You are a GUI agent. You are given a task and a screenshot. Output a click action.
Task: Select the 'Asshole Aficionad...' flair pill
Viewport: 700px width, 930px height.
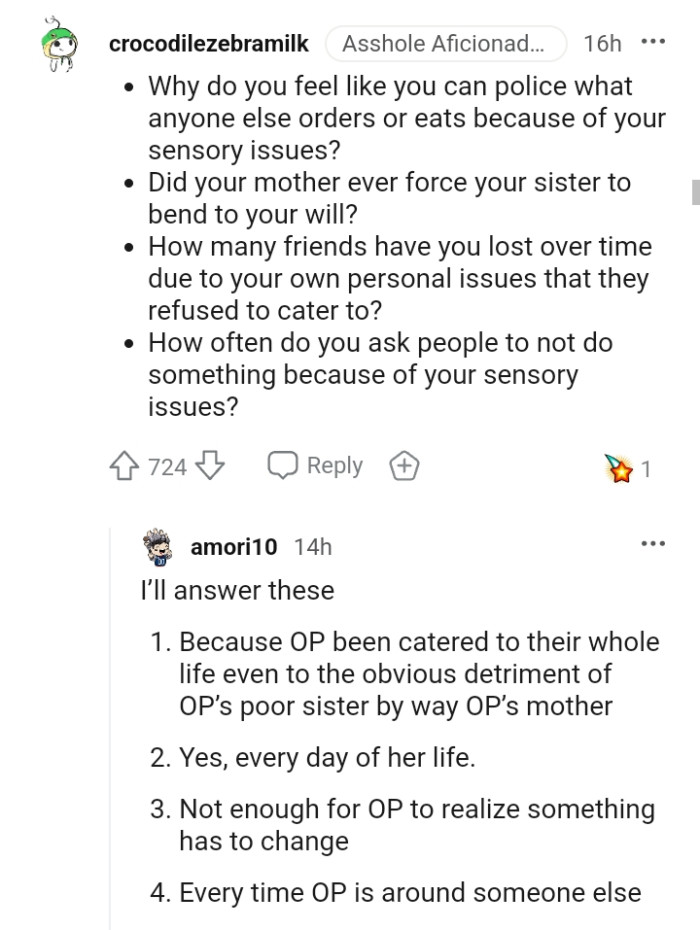[446, 43]
